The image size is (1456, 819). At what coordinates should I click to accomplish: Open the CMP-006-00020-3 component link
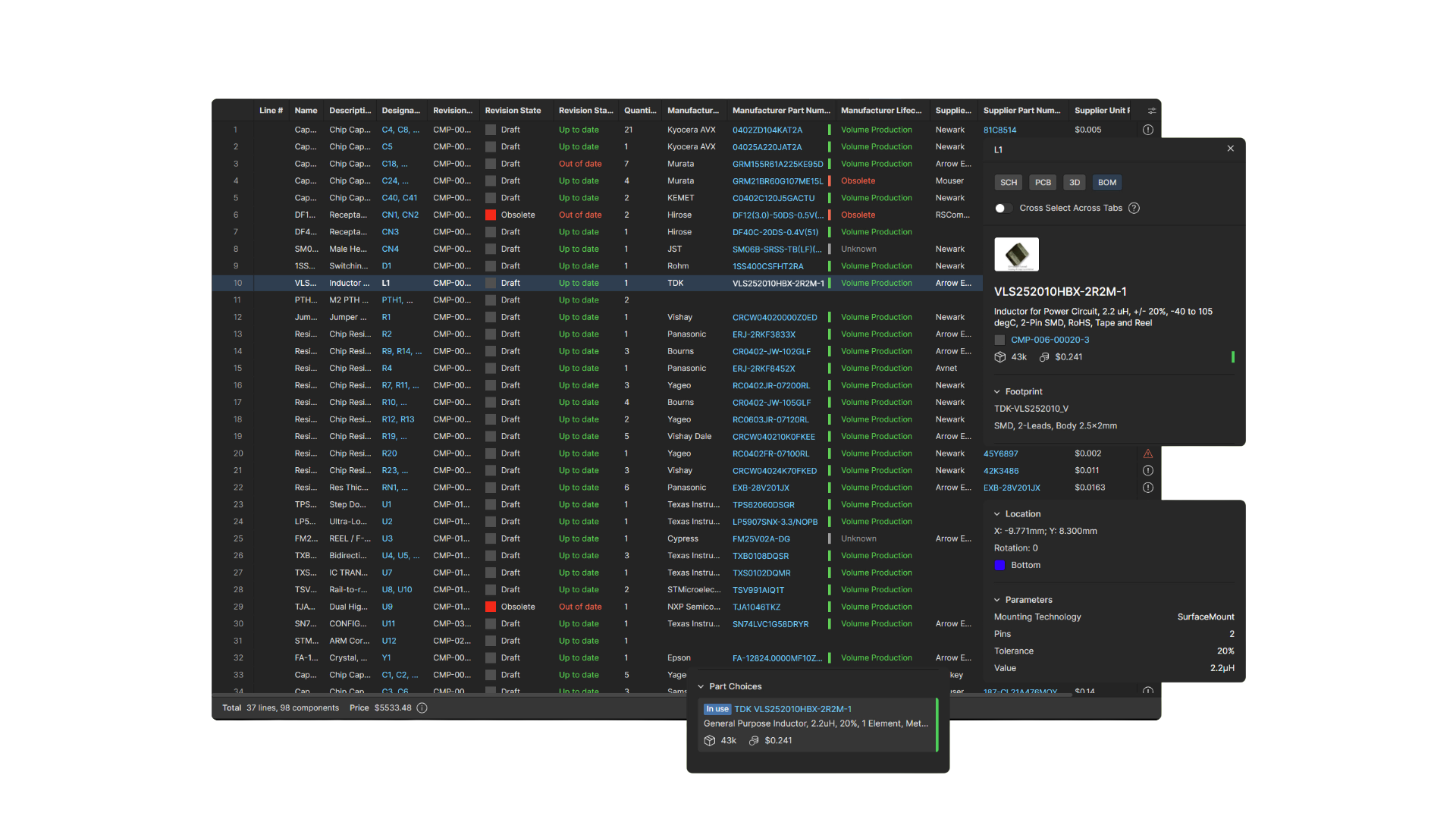click(x=1050, y=340)
